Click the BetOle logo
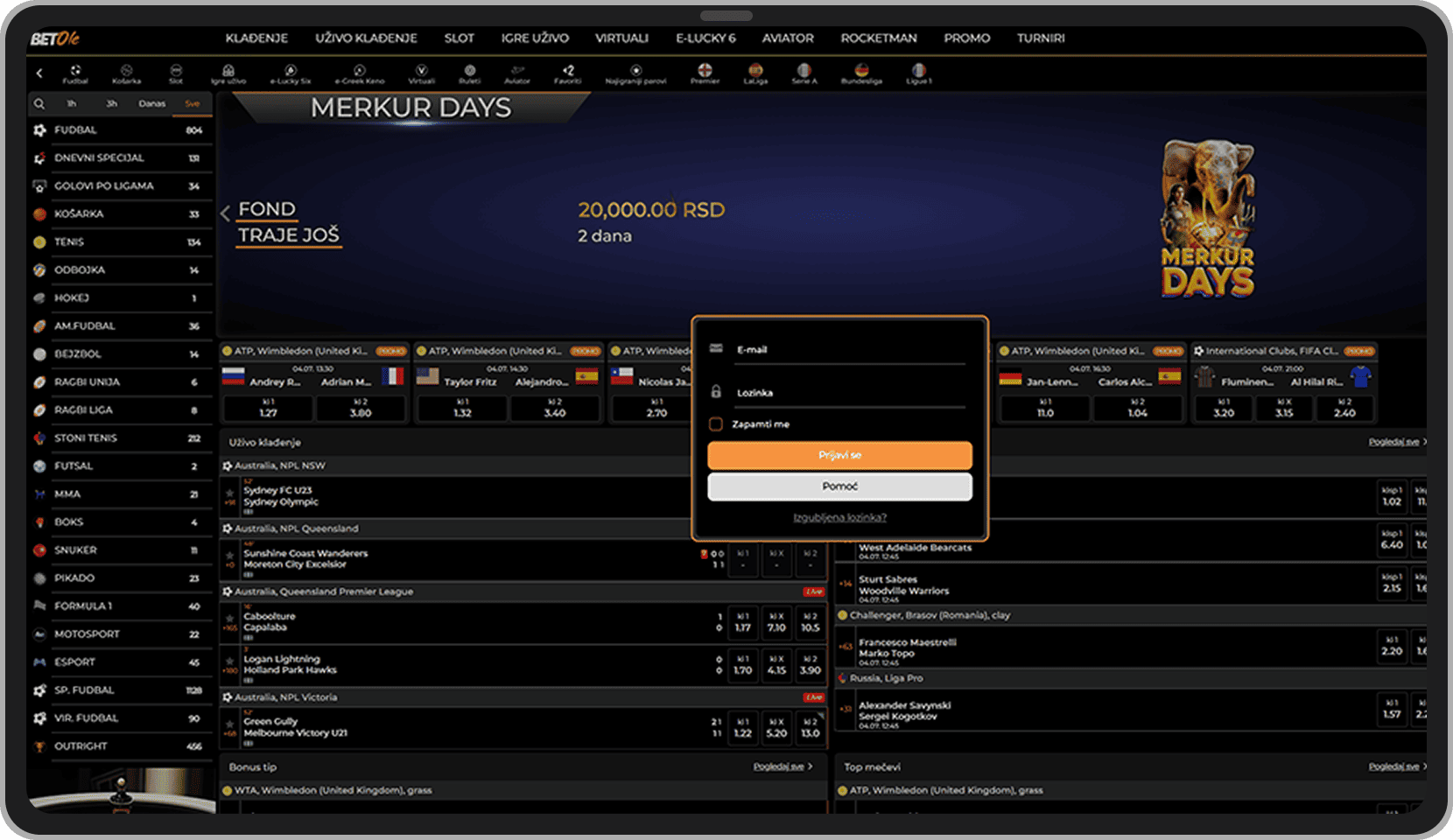1453x840 pixels. (55, 38)
